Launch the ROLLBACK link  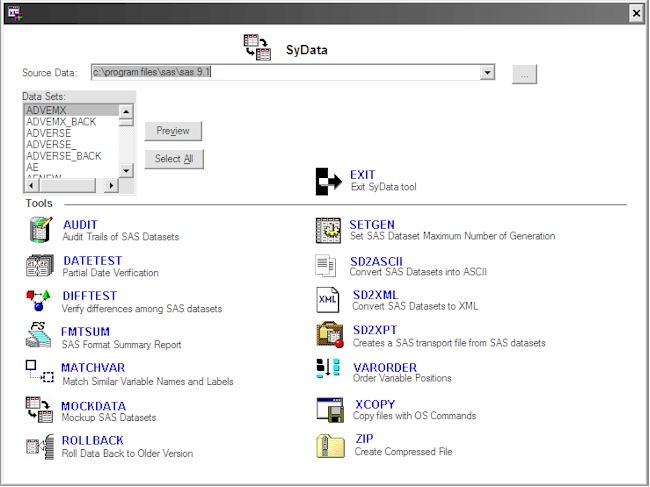pyautogui.click(x=92, y=441)
